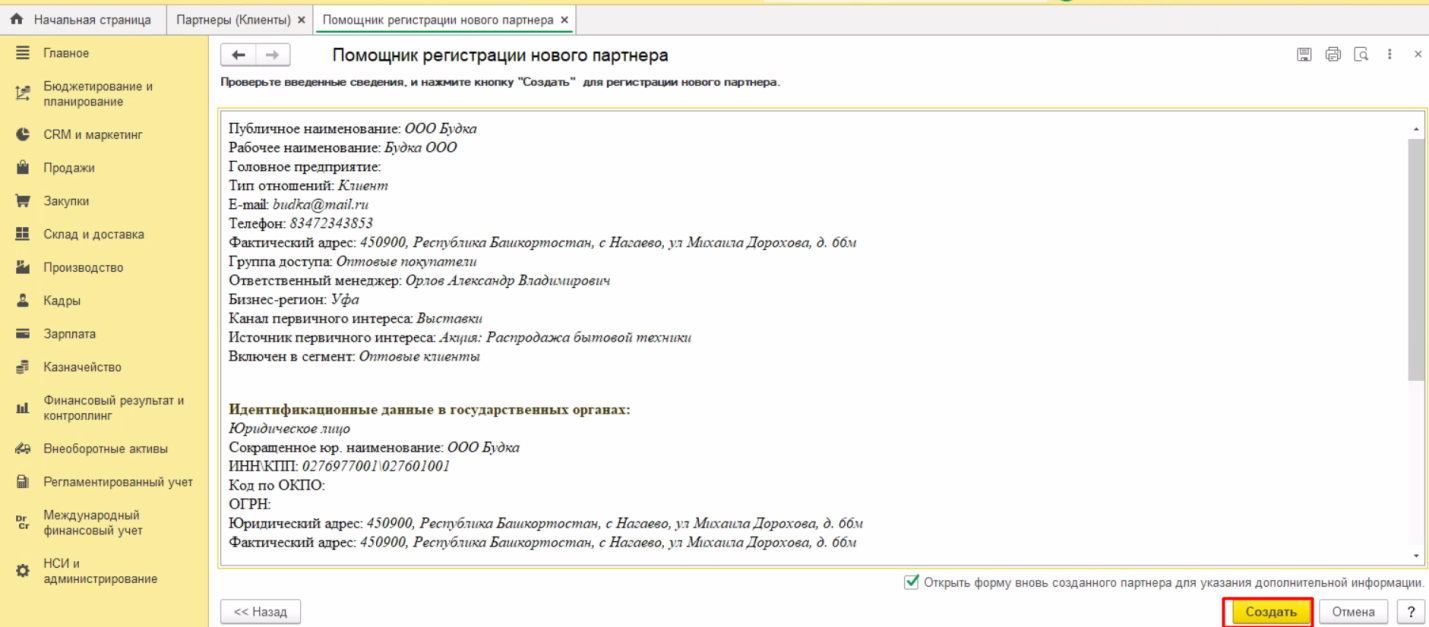This screenshot has height=627, width=1429.
Task: Open НСИ и администрирование gear section
Action: coord(99,571)
